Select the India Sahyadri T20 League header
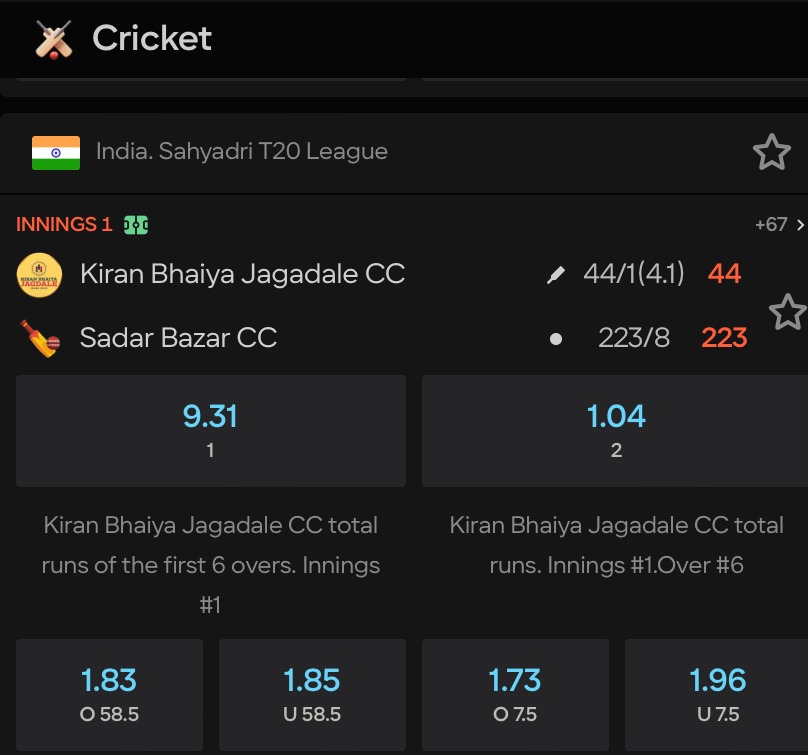Screen dimensions: 808x755 pyautogui.click(x=240, y=151)
